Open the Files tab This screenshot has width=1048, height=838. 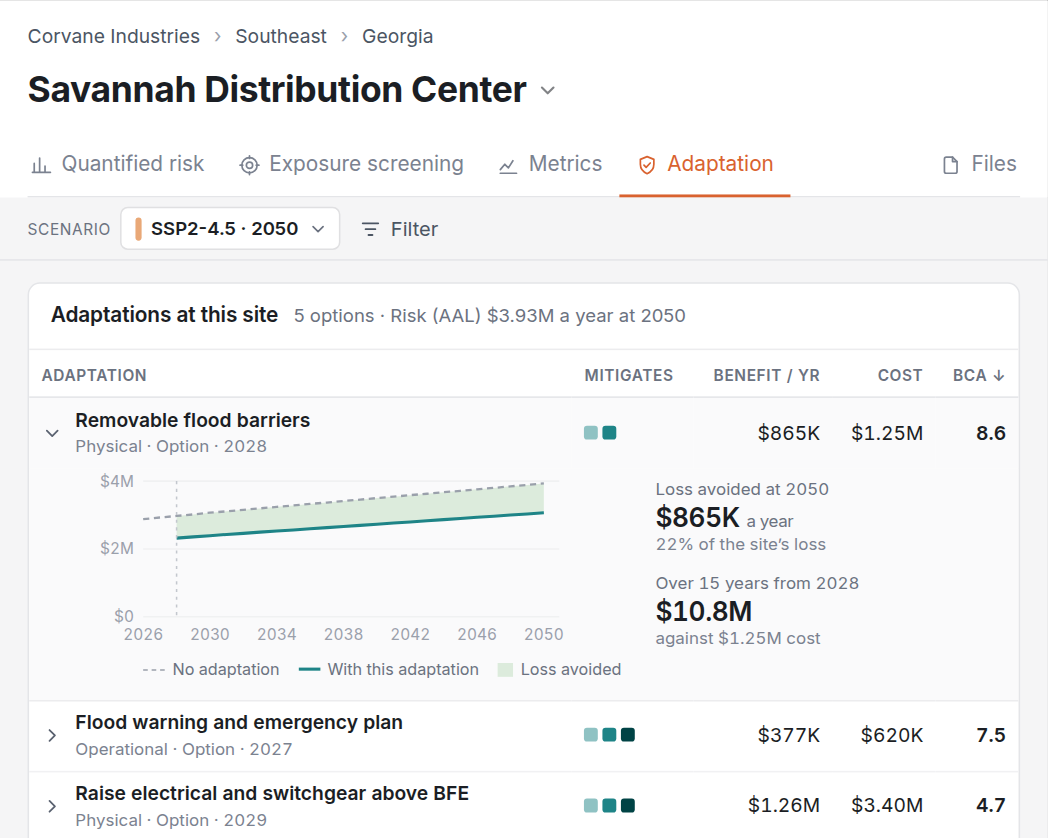979,164
